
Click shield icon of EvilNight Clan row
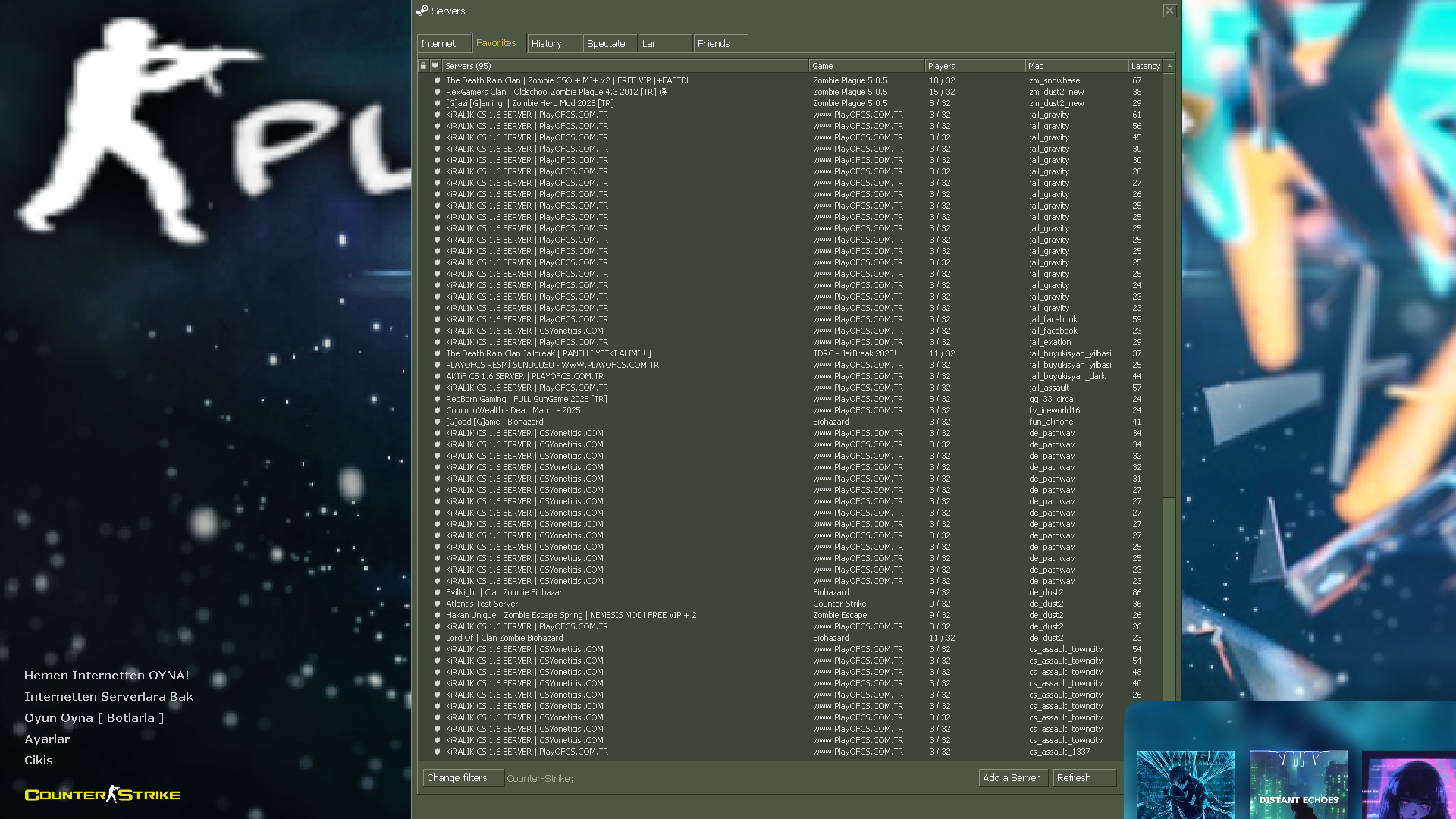coord(437,592)
